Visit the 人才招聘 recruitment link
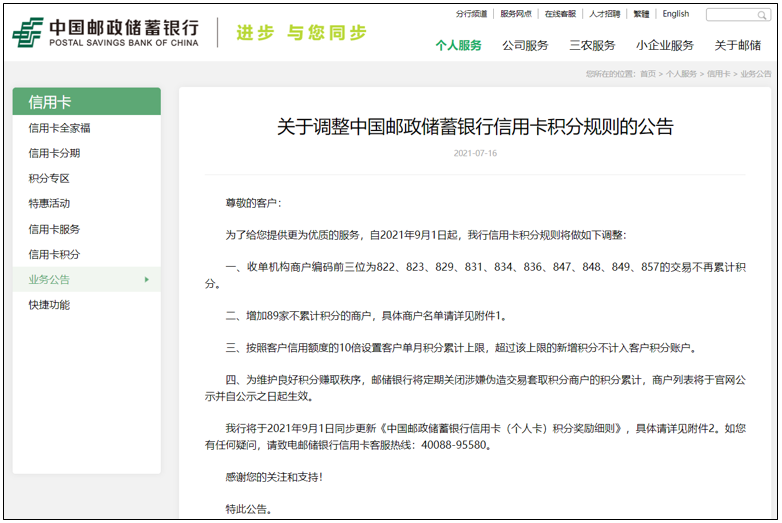Viewport: 782px width, 523px height. pos(604,14)
